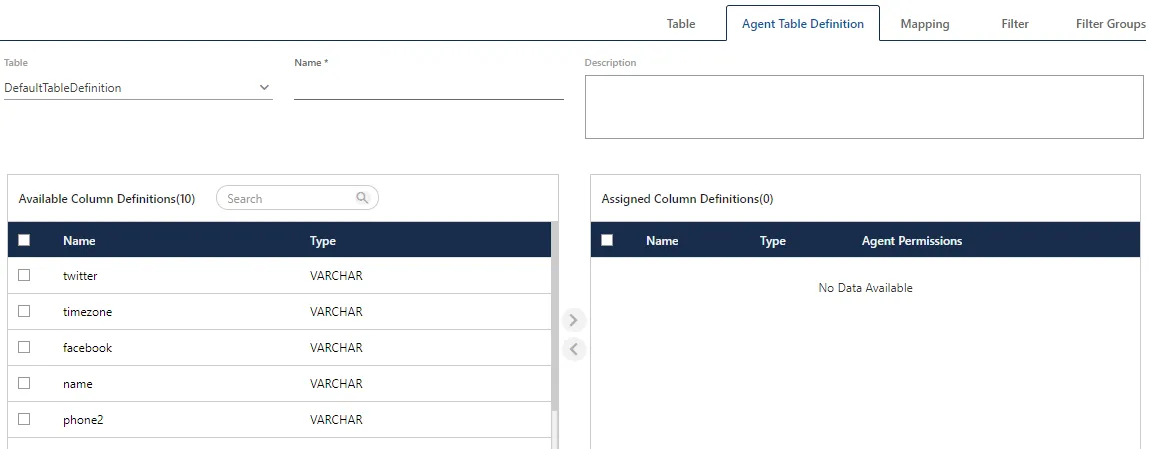Switch to the Table tab
The width and height of the screenshot is (1149, 449).
pos(681,23)
